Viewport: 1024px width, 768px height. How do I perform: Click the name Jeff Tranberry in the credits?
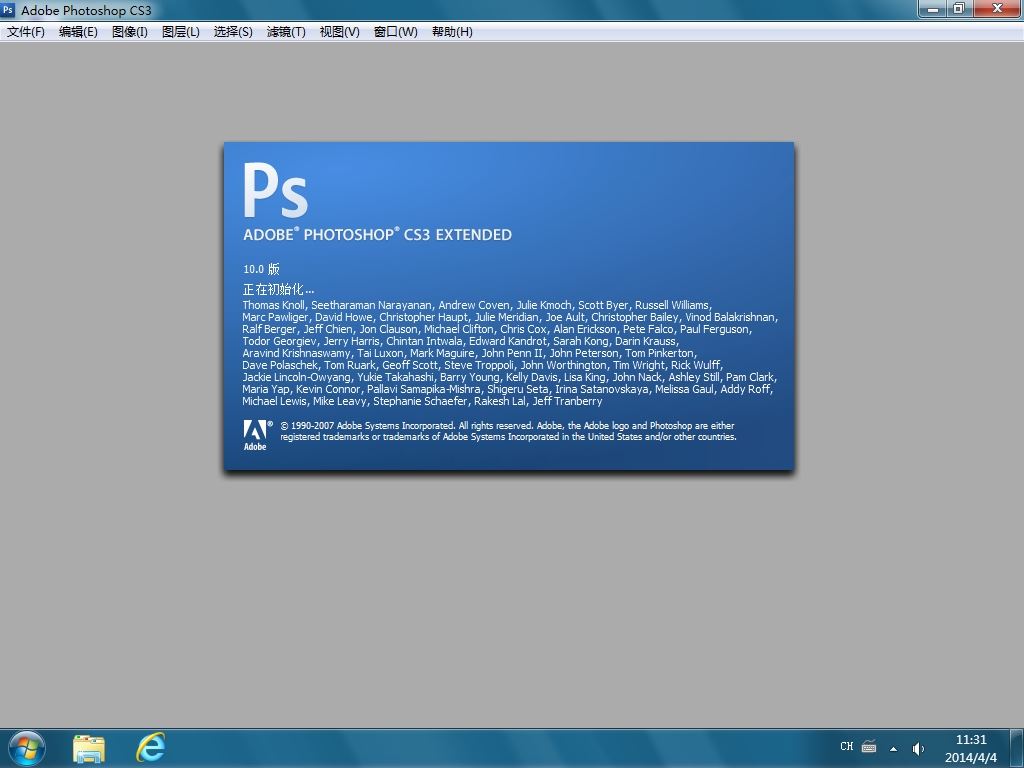point(567,401)
